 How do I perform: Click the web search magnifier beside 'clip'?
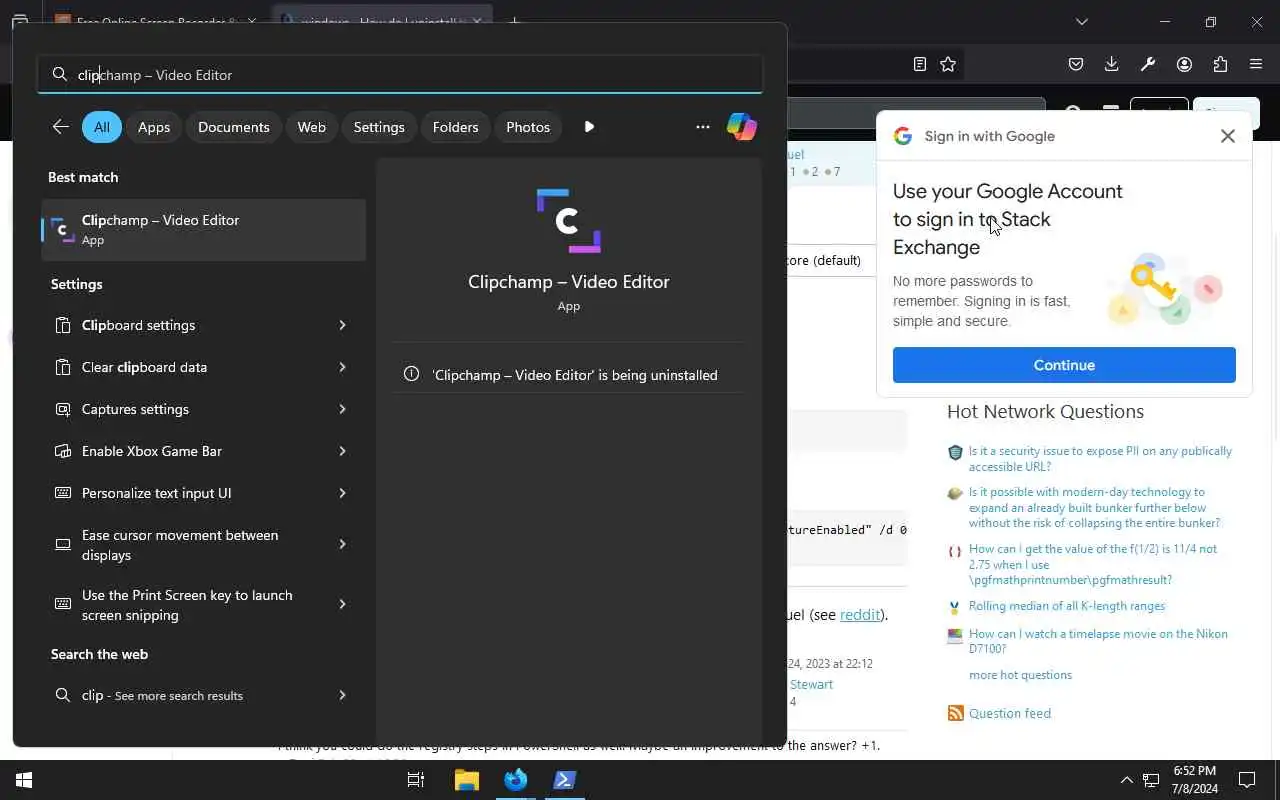[x=63, y=695]
